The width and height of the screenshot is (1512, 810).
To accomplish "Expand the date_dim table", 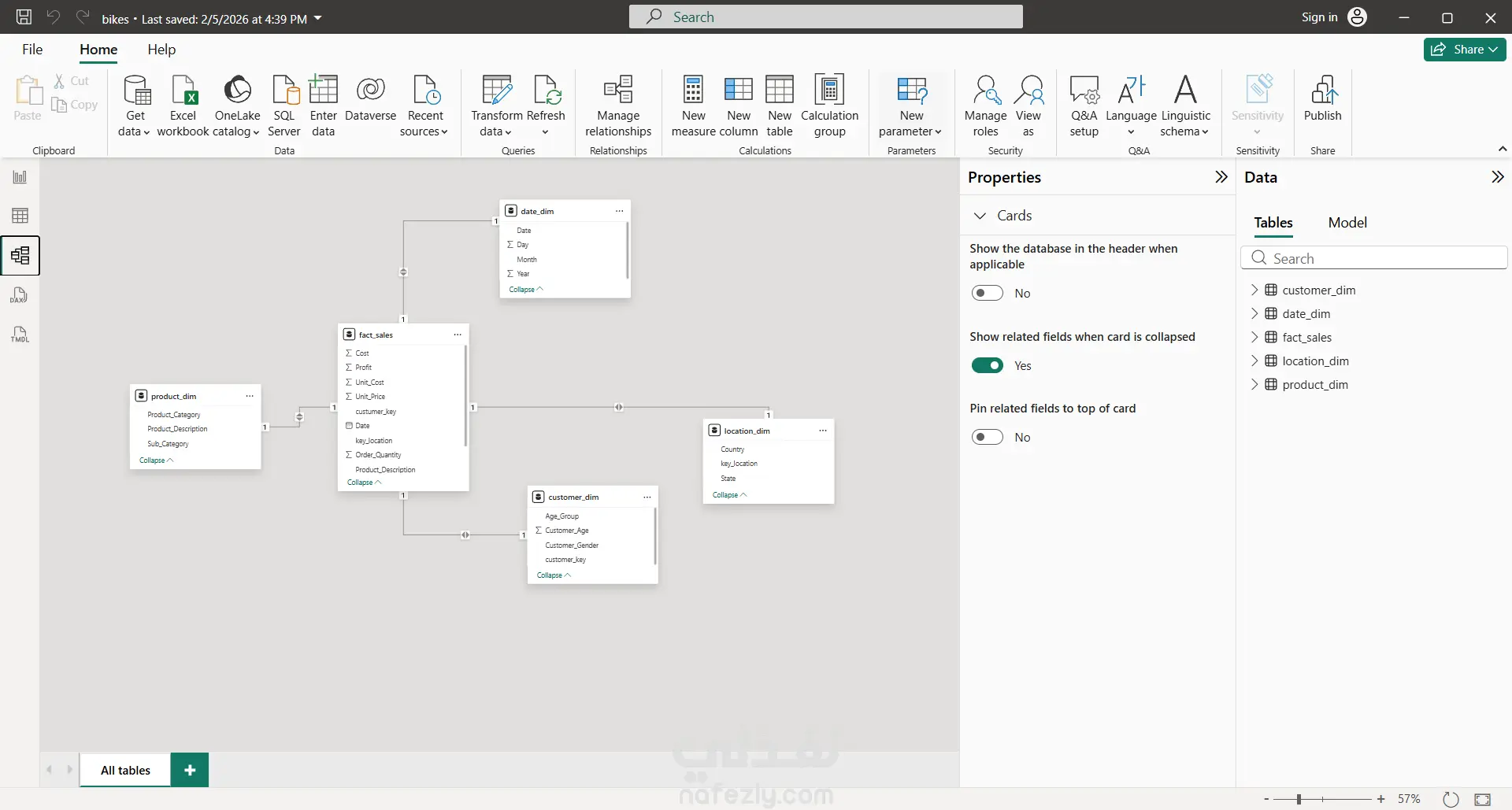I will 1254,313.
